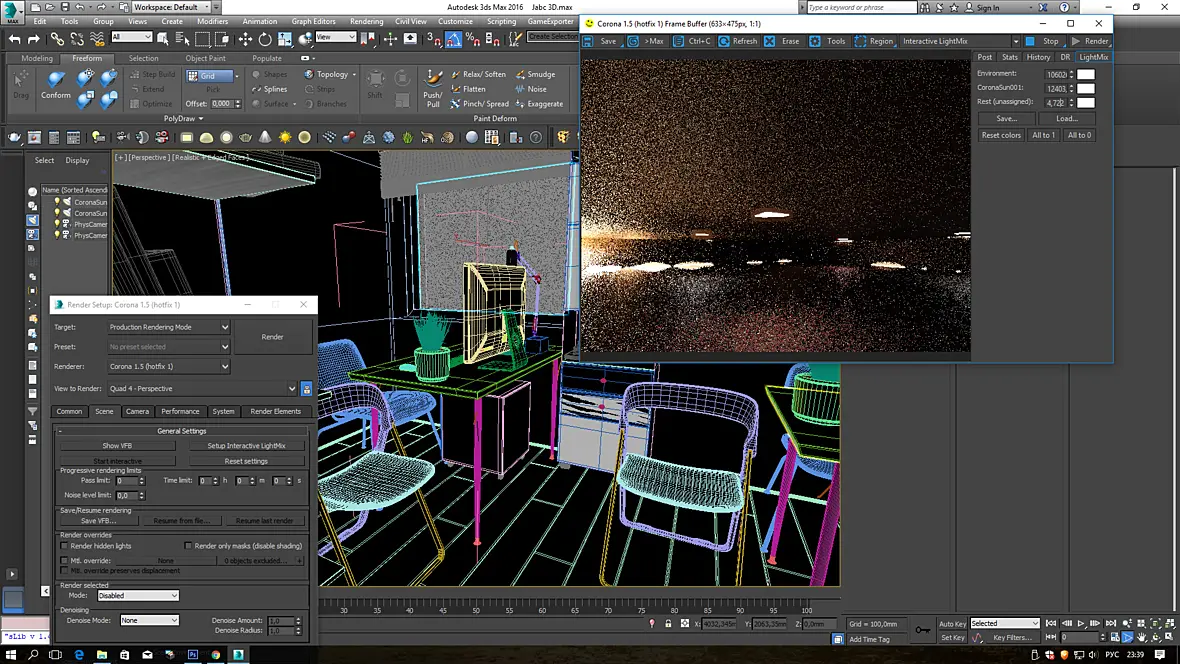Open Render selected Mode dropdown

(138, 595)
